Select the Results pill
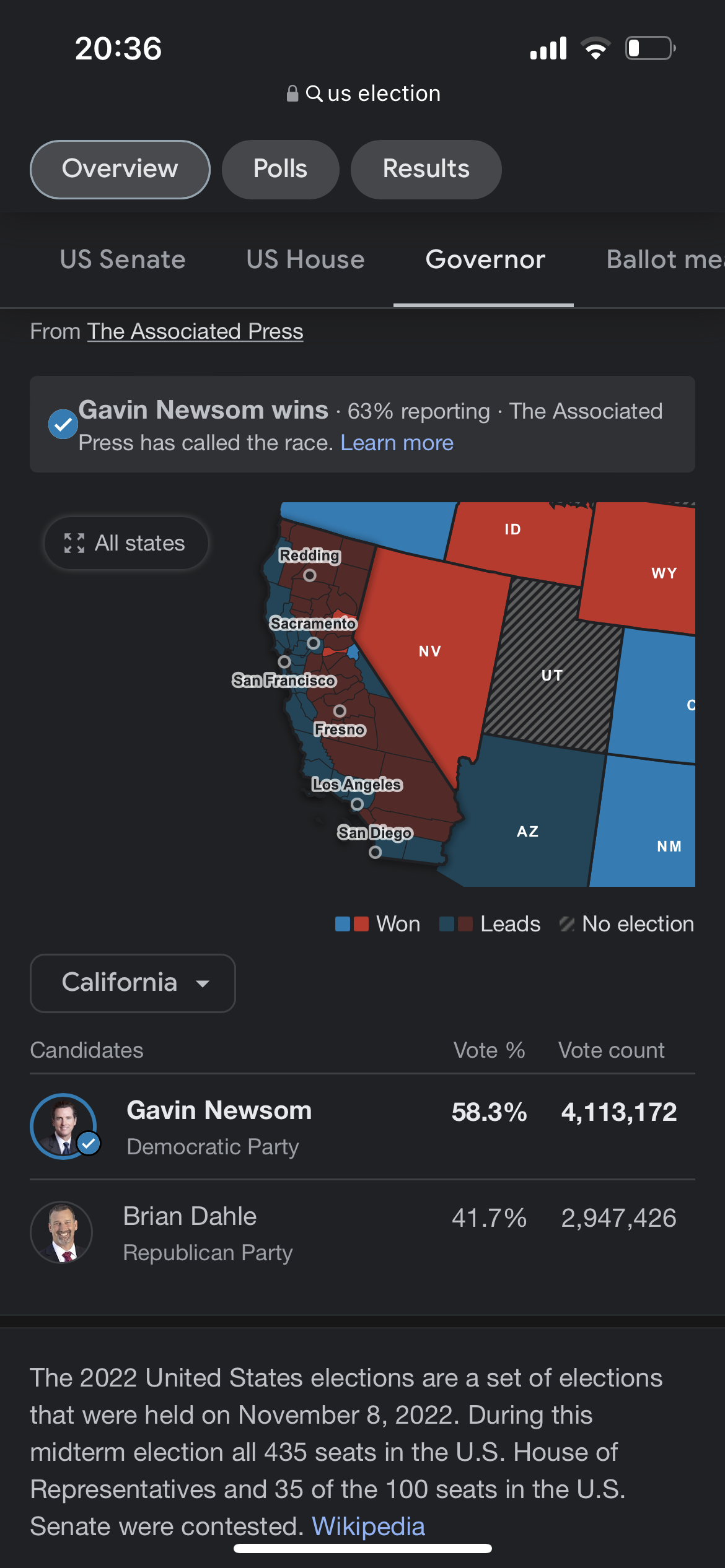This screenshot has height=1568, width=725. click(426, 170)
